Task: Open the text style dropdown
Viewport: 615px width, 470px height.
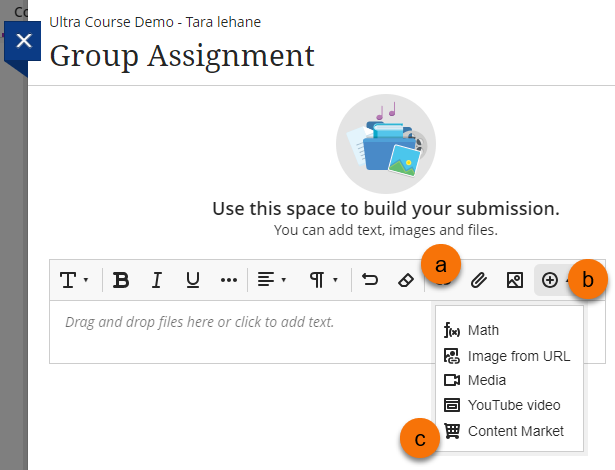Action: tap(74, 280)
